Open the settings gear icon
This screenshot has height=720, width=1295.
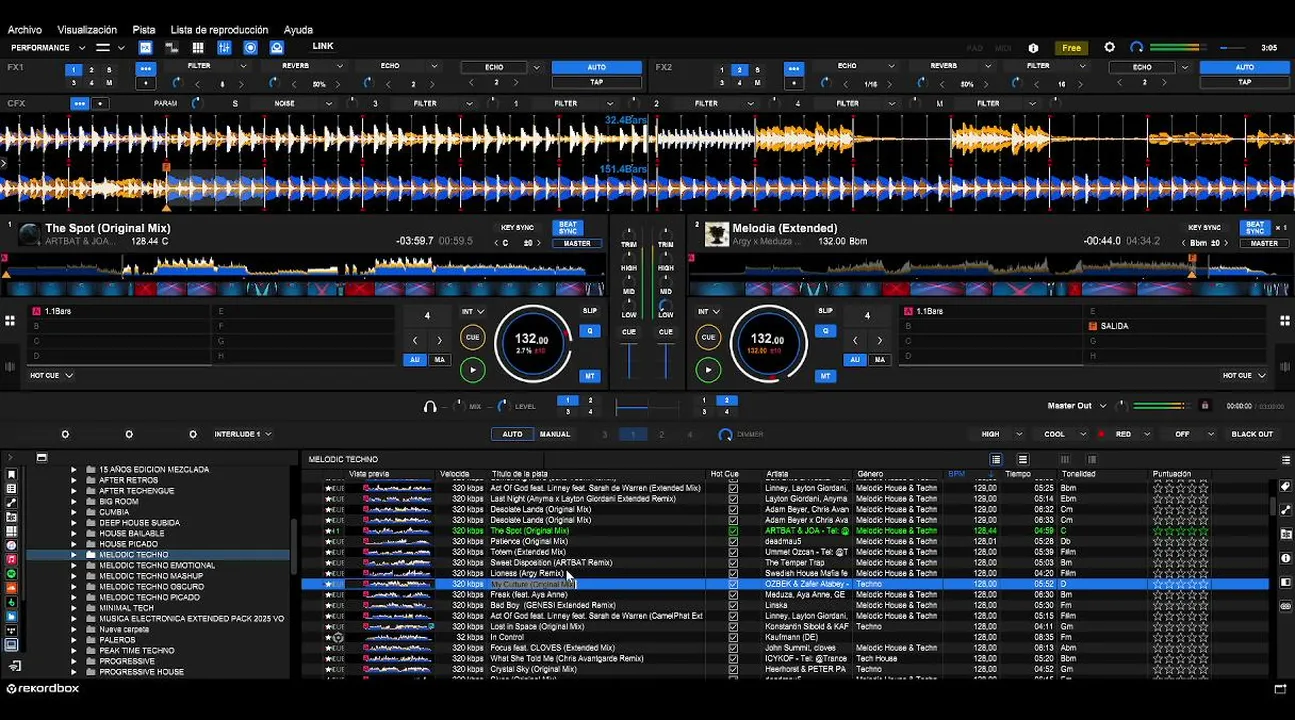pos(1109,47)
